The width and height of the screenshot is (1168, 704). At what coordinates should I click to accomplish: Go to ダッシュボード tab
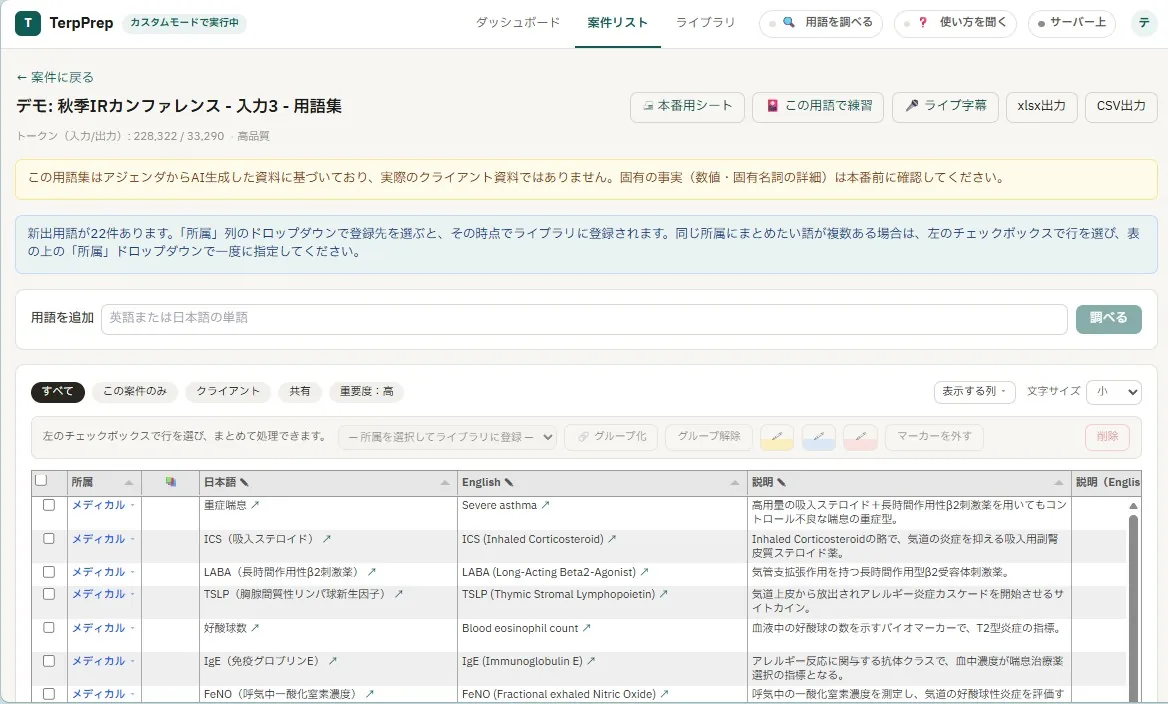518,23
